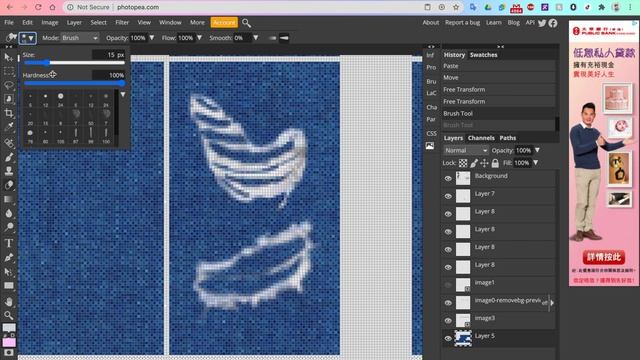Open the search magnifier in menu bar
Image resolution: width=640 pixels, height=360 pixels.
246,23
